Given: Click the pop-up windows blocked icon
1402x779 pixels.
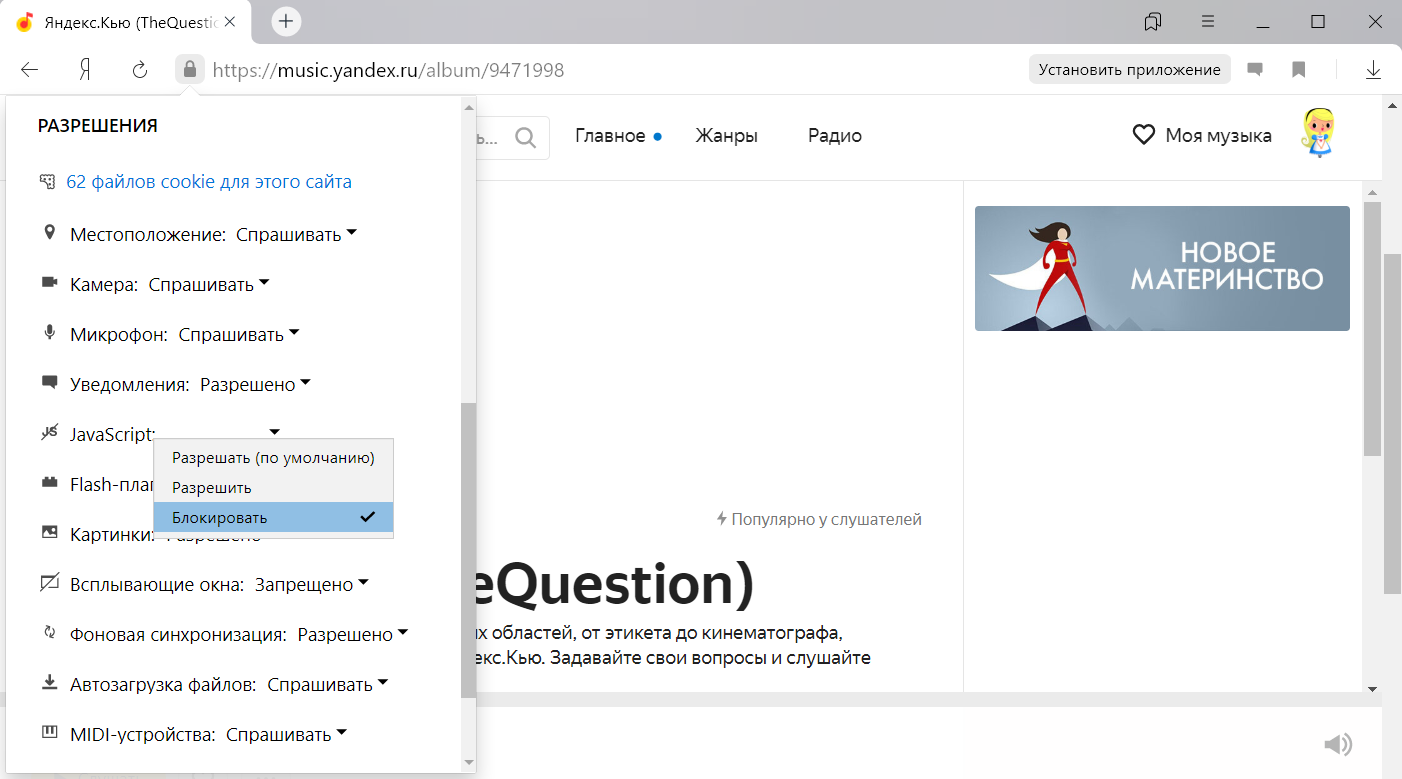Looking at the screenshot, I should click(x=49, y=583).
